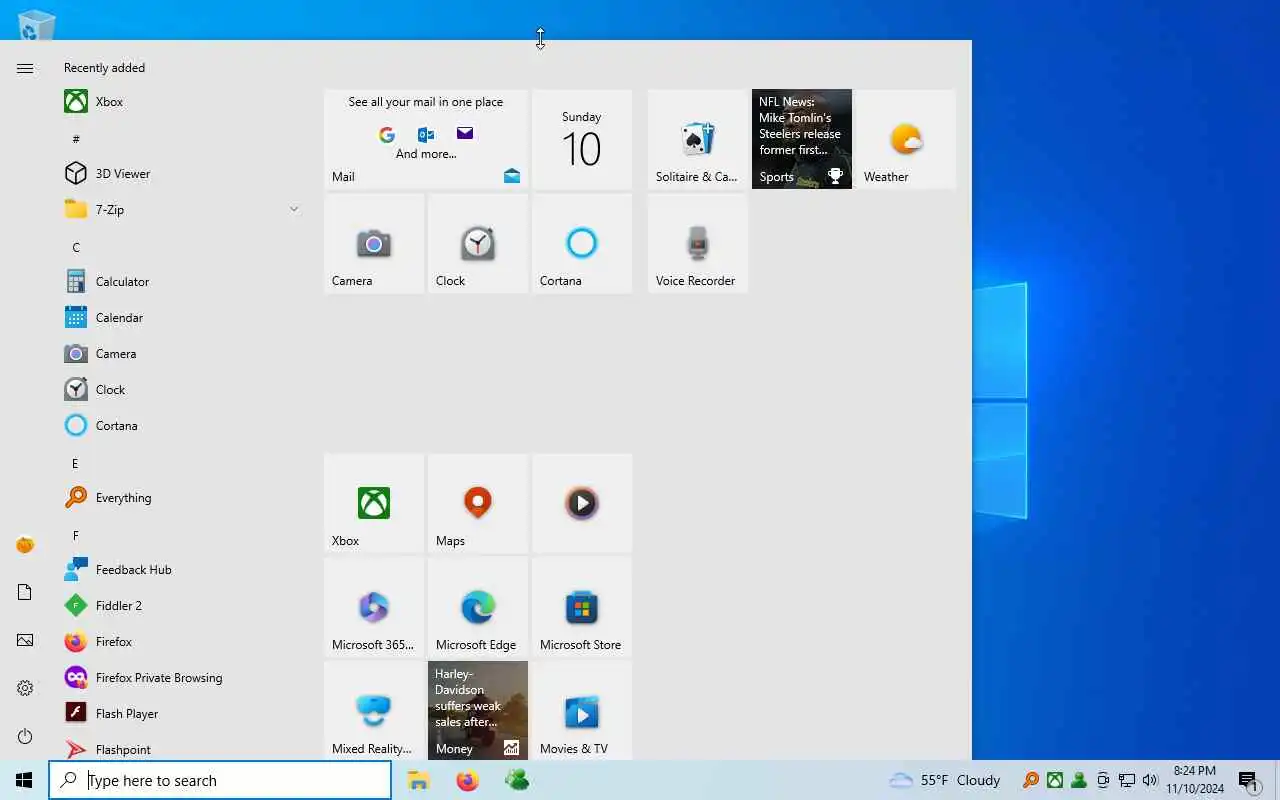Click the Everything tray icon
The height and width of the screenshot is (800, 1280).
1030,780
